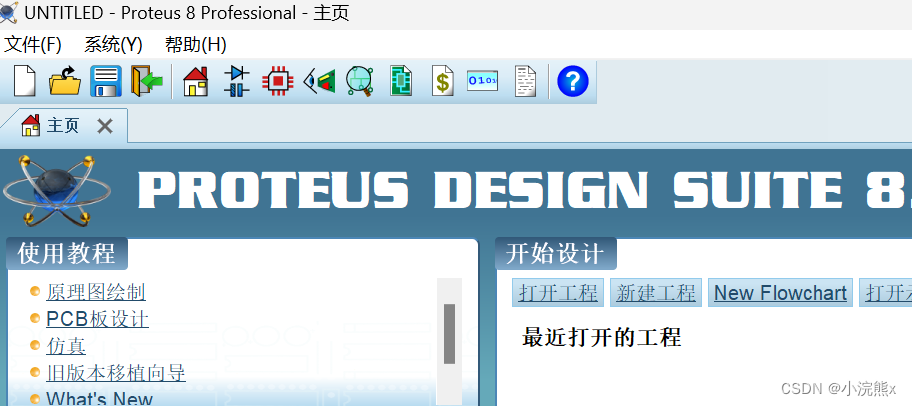912x406 pixels.
Task: Open the PCB板设计 tutorial link
Action: 98,319
